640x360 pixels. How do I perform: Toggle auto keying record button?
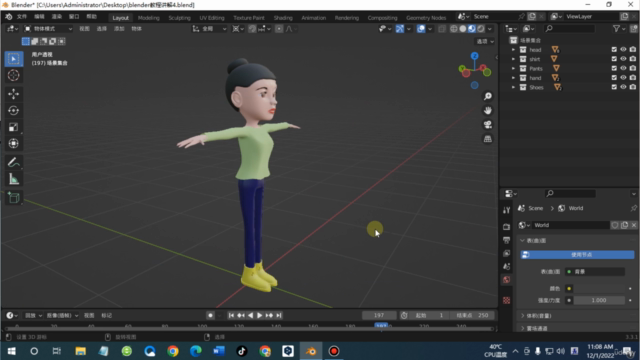point(210,316)
